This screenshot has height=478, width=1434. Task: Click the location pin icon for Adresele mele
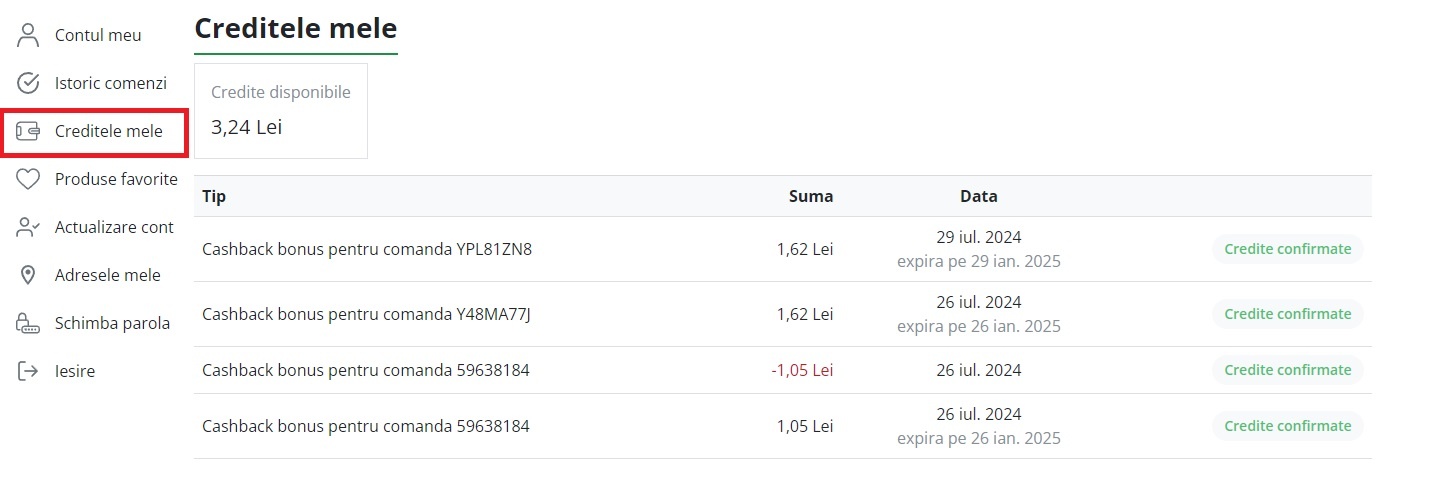click(x=28, y=275)
